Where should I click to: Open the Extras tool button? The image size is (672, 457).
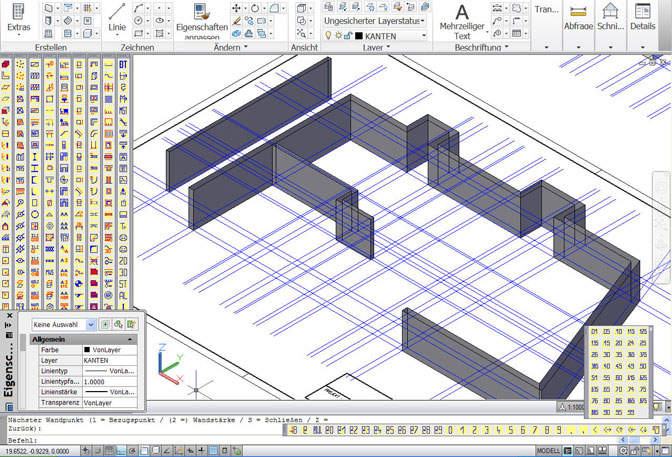coord(18,19)
